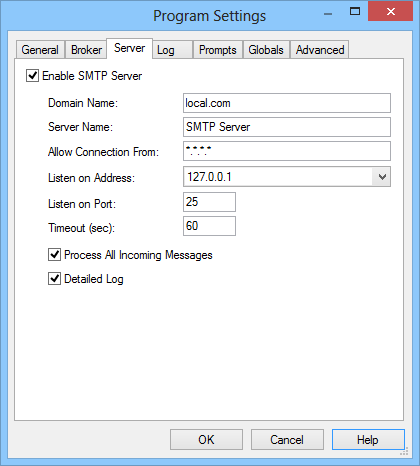Click the Program Settings title text
Image resolution: width=420 pixels, height=466 pixels.
click(210, 16)
